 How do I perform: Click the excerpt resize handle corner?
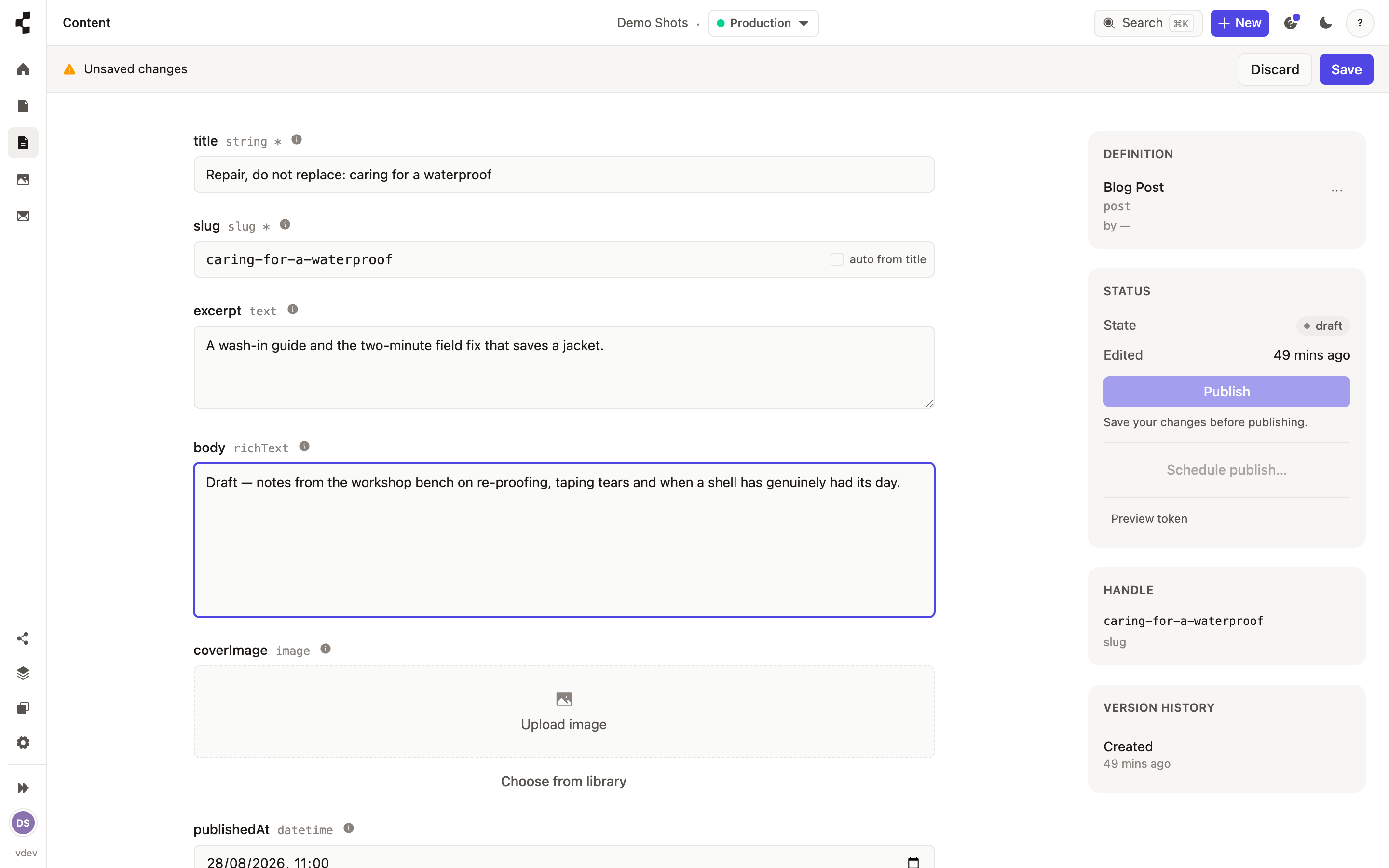click(x=929, y=404)
